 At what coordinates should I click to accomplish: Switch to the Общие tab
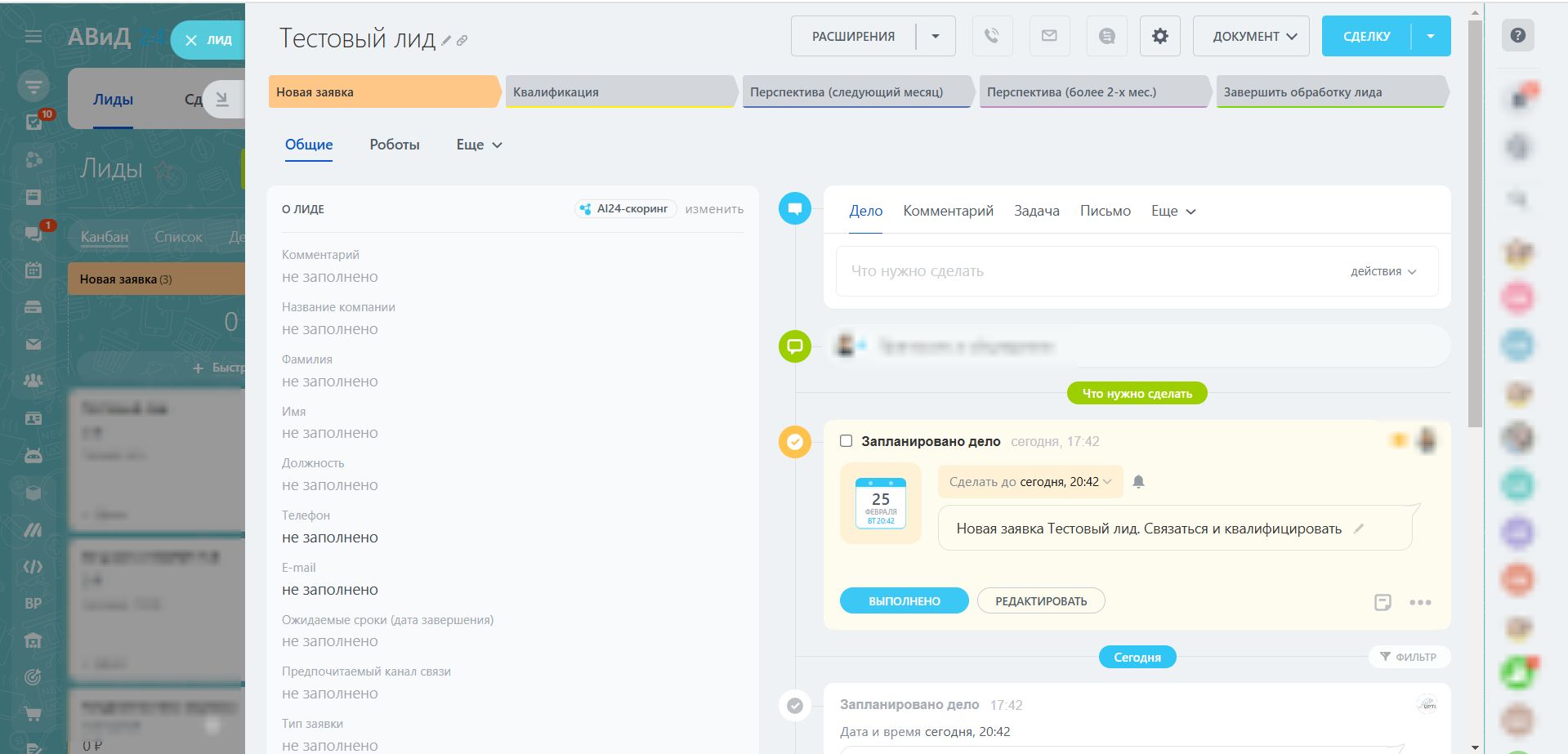coord(309,145)
